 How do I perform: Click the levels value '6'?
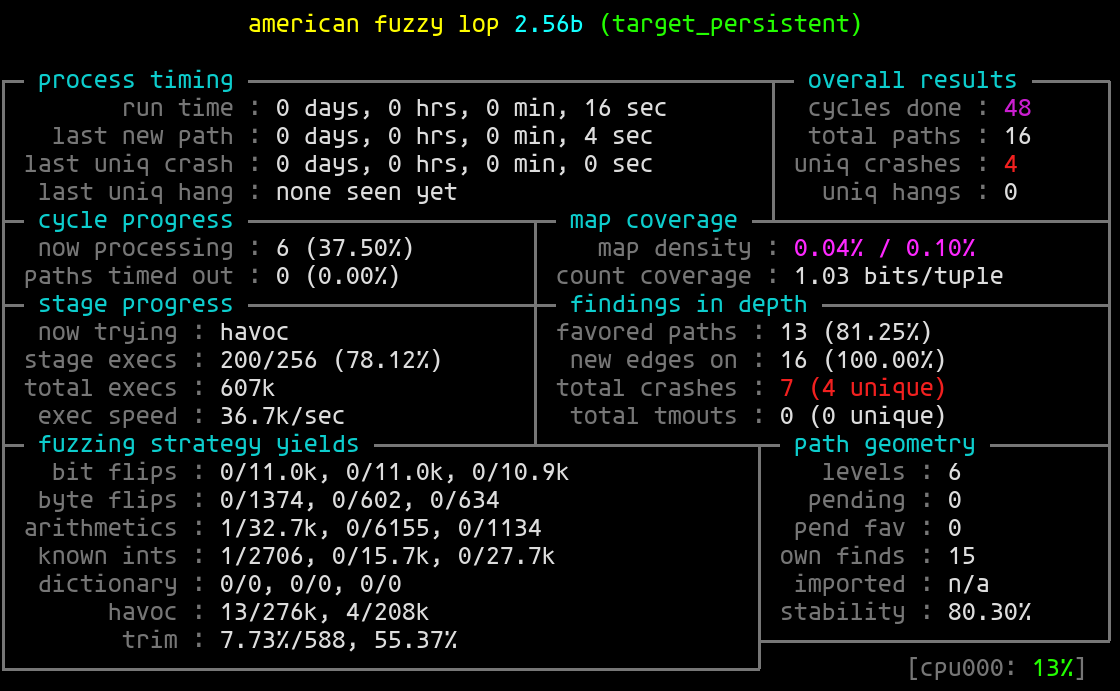coord(954,472)
